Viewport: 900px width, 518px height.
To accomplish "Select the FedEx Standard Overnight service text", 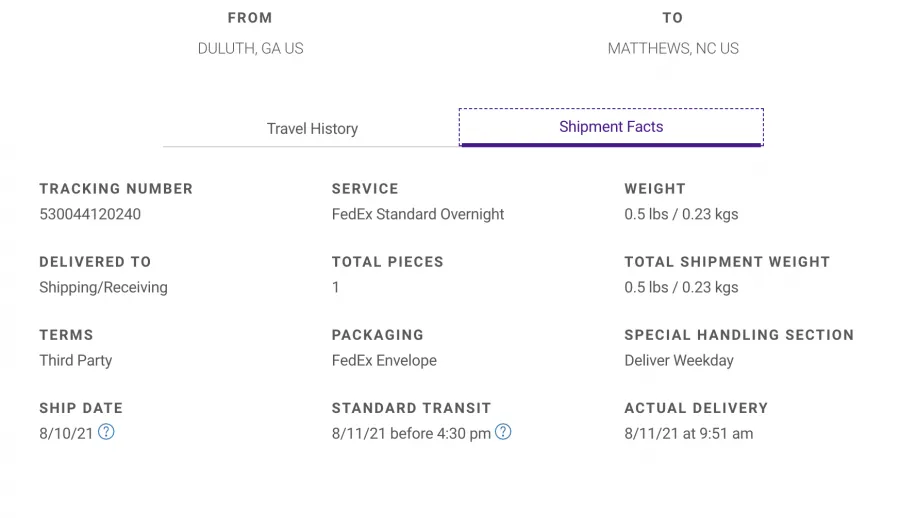I will click(x=418, y=214).
